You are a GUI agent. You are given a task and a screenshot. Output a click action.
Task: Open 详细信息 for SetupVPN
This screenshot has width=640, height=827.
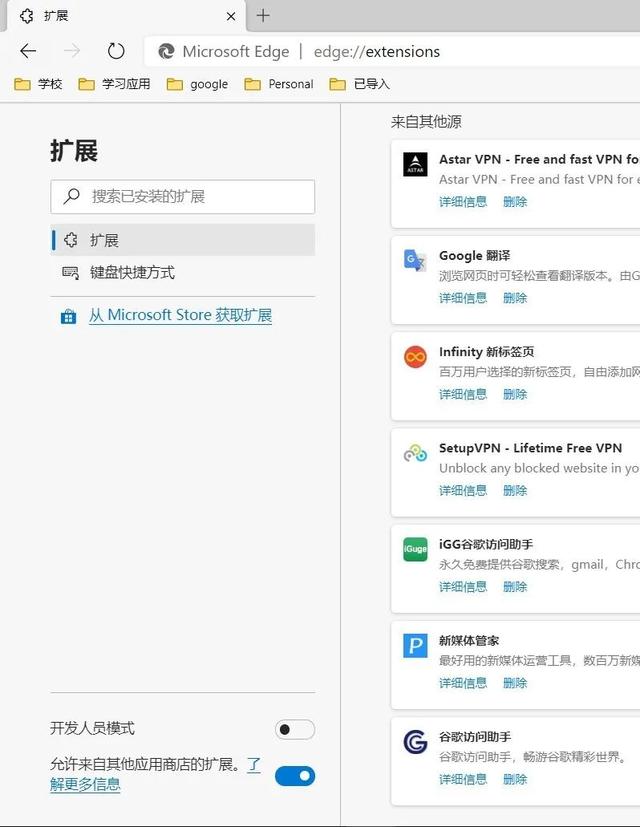(463, 491)
